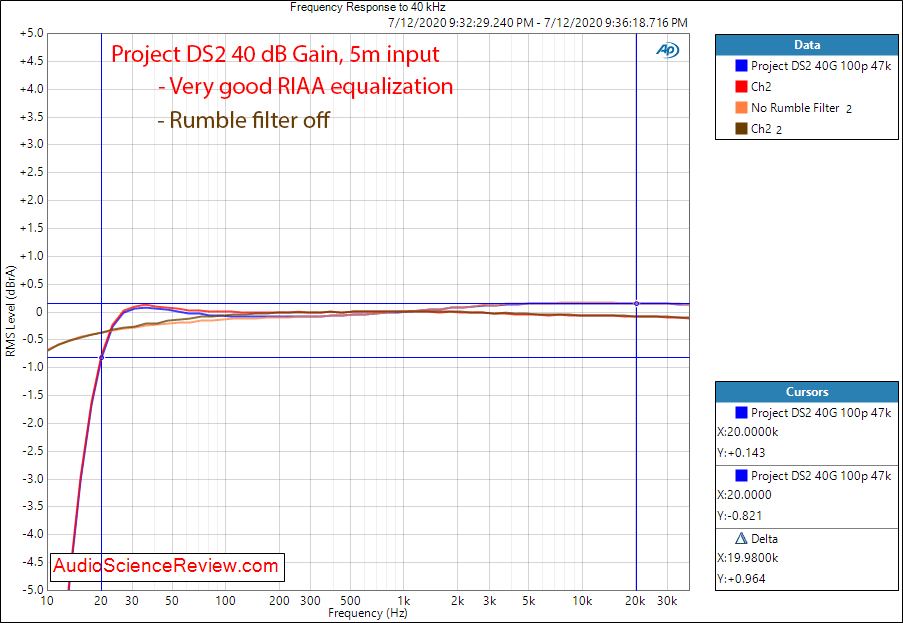Click the blue swatch in first Cursors entry
Screen dimensions: 903x623
point(741,413)
